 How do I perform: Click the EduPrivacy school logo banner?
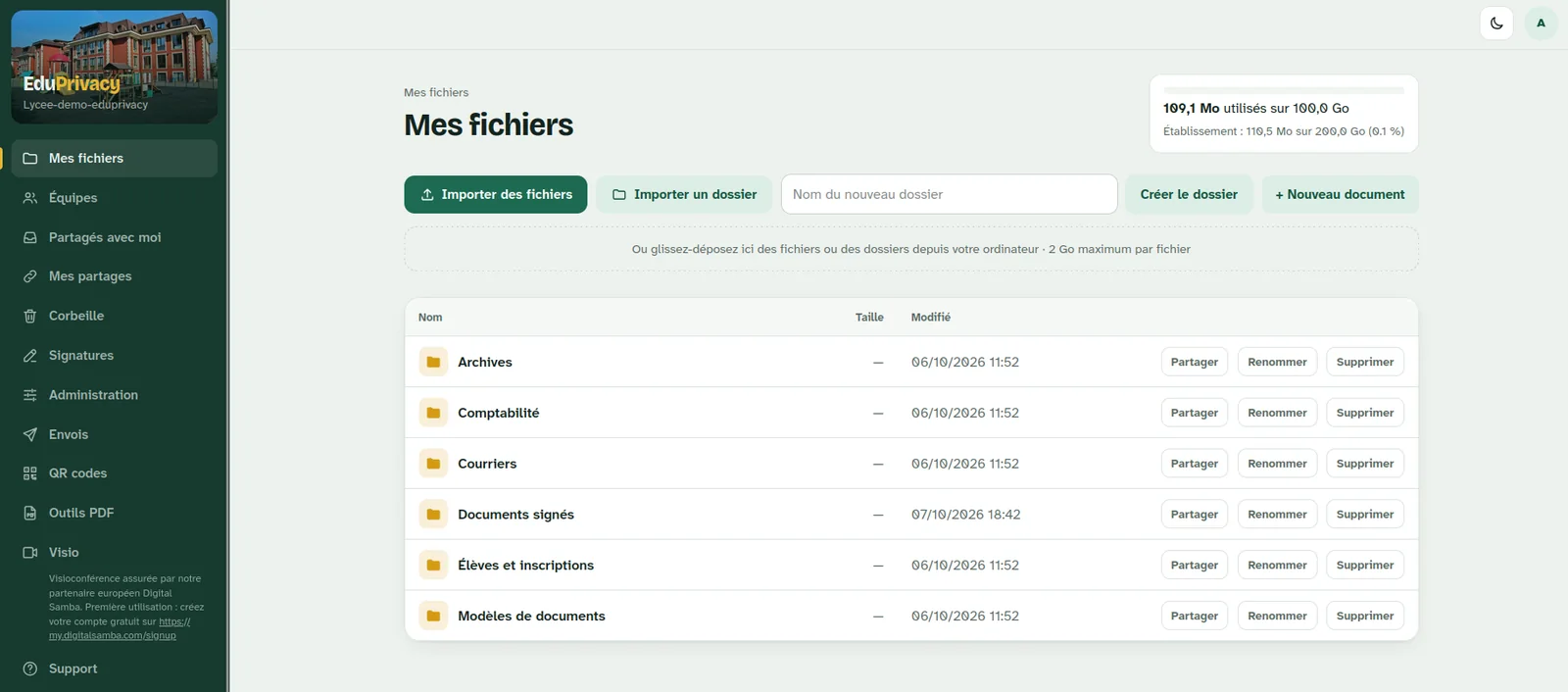tap(114, 67)
